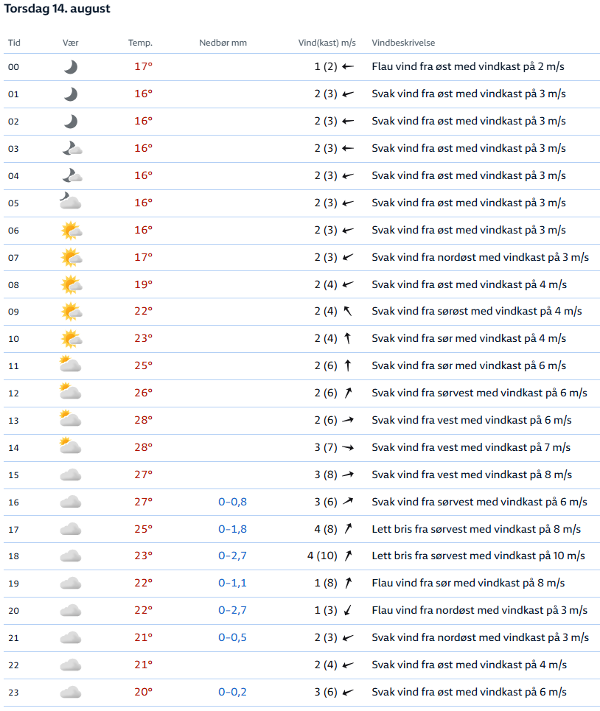Click the Vind(kast) m/s column header

click(326, 43)
